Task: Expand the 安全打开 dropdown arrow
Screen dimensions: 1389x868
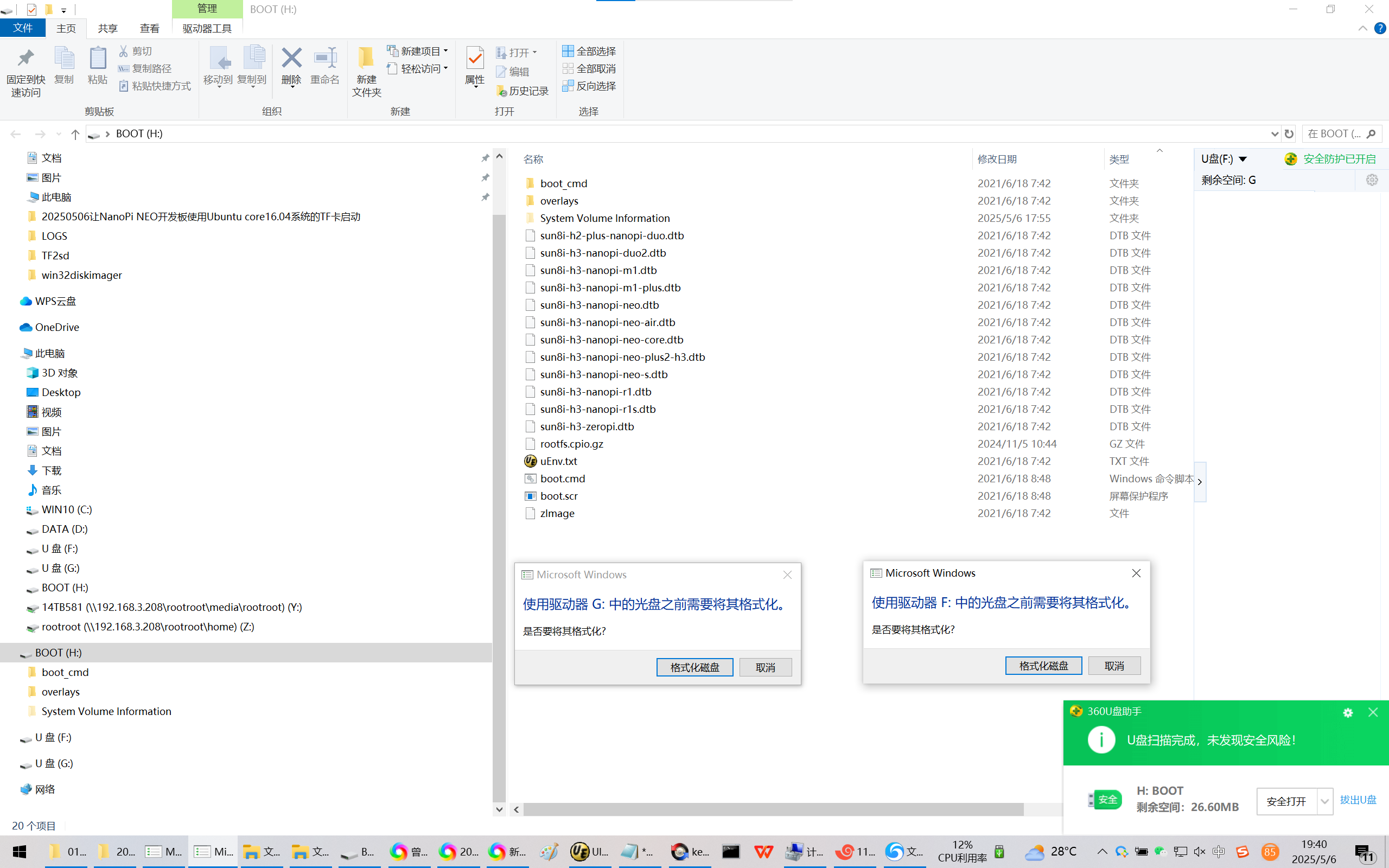Action: 1324,801
